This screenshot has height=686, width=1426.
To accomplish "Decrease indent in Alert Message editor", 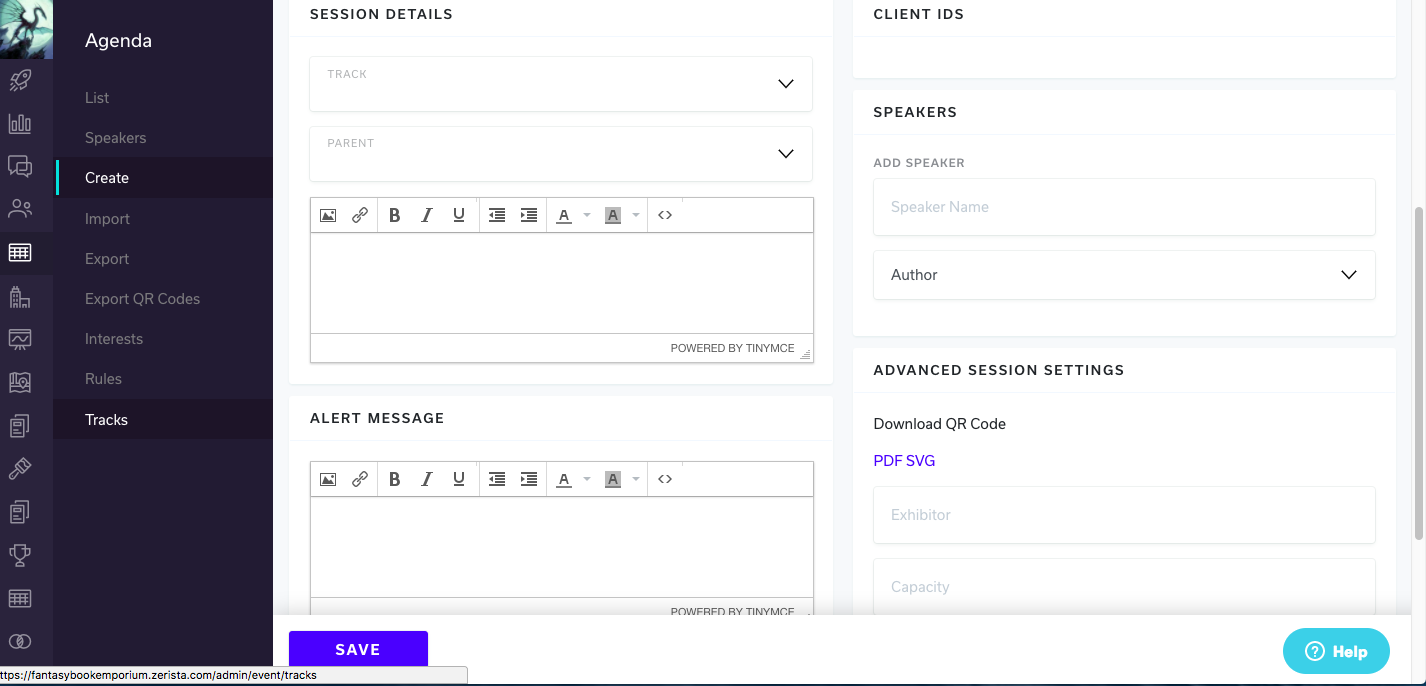I will 497,479.
